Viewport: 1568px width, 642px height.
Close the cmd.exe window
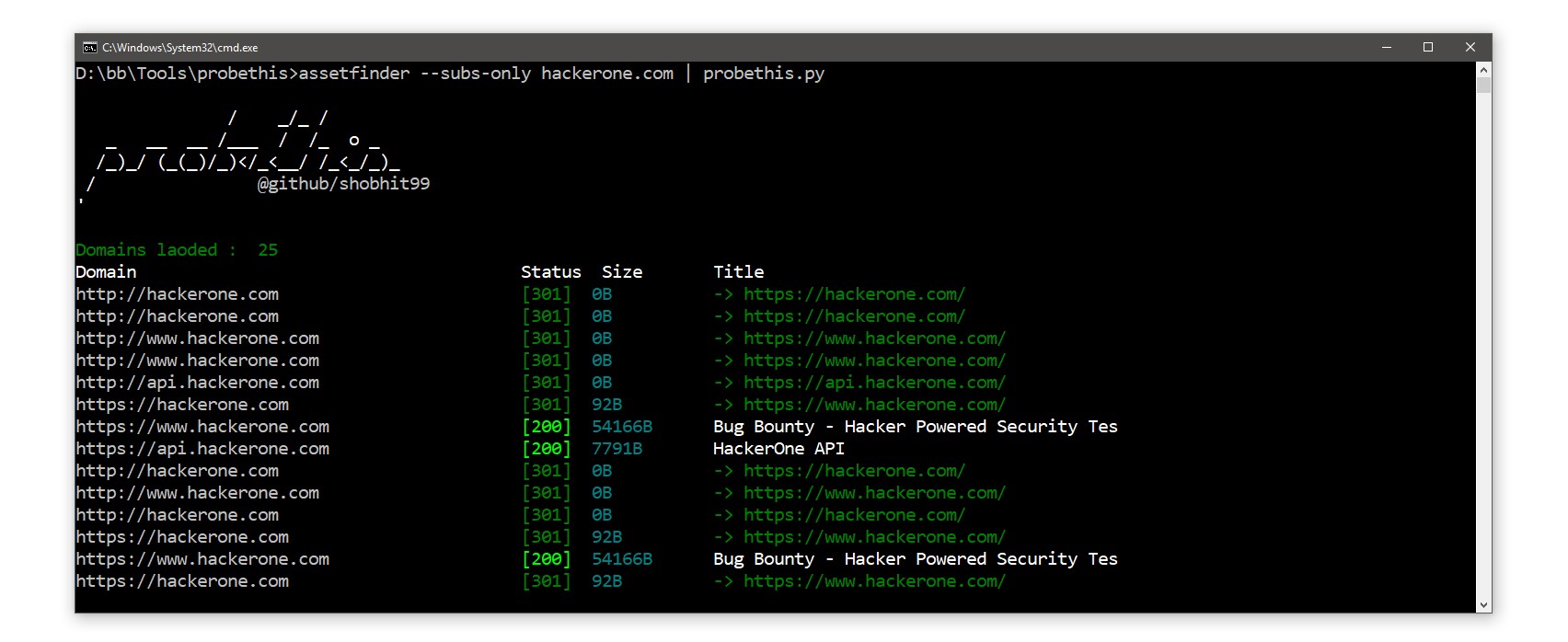[x=1470, y=48]
